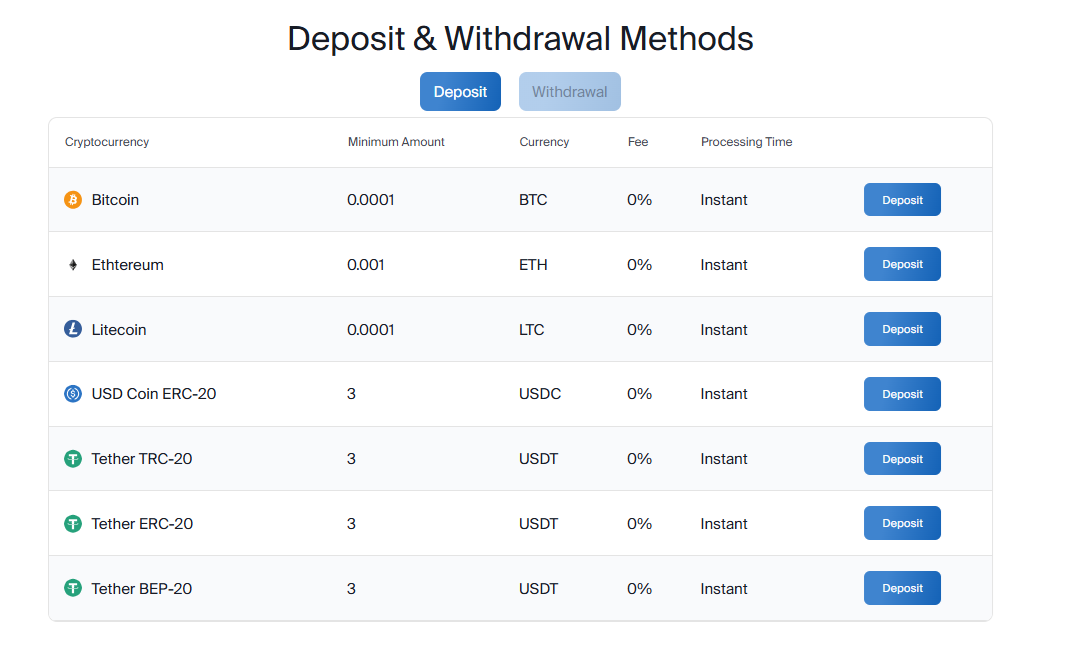Click the Litecoin name text
The width and height of the screenshot is (1065, 664).
(119, 330)
